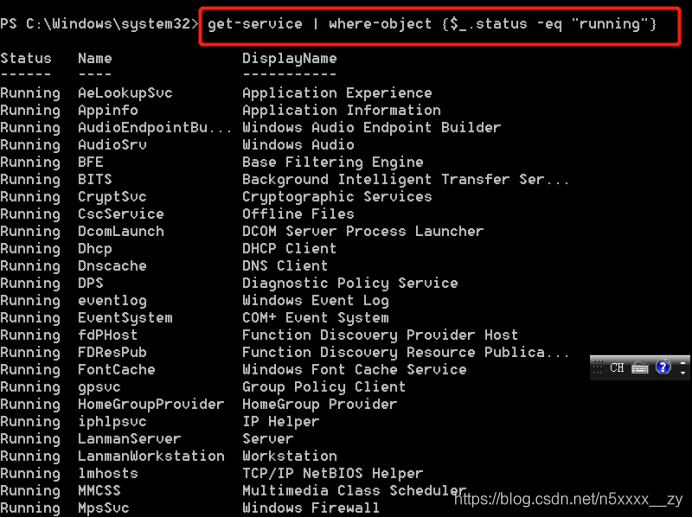Click the language bar dotted grip handle
Image resolution: width=693 pixels, height=518 pixels.
click(598, 368)
